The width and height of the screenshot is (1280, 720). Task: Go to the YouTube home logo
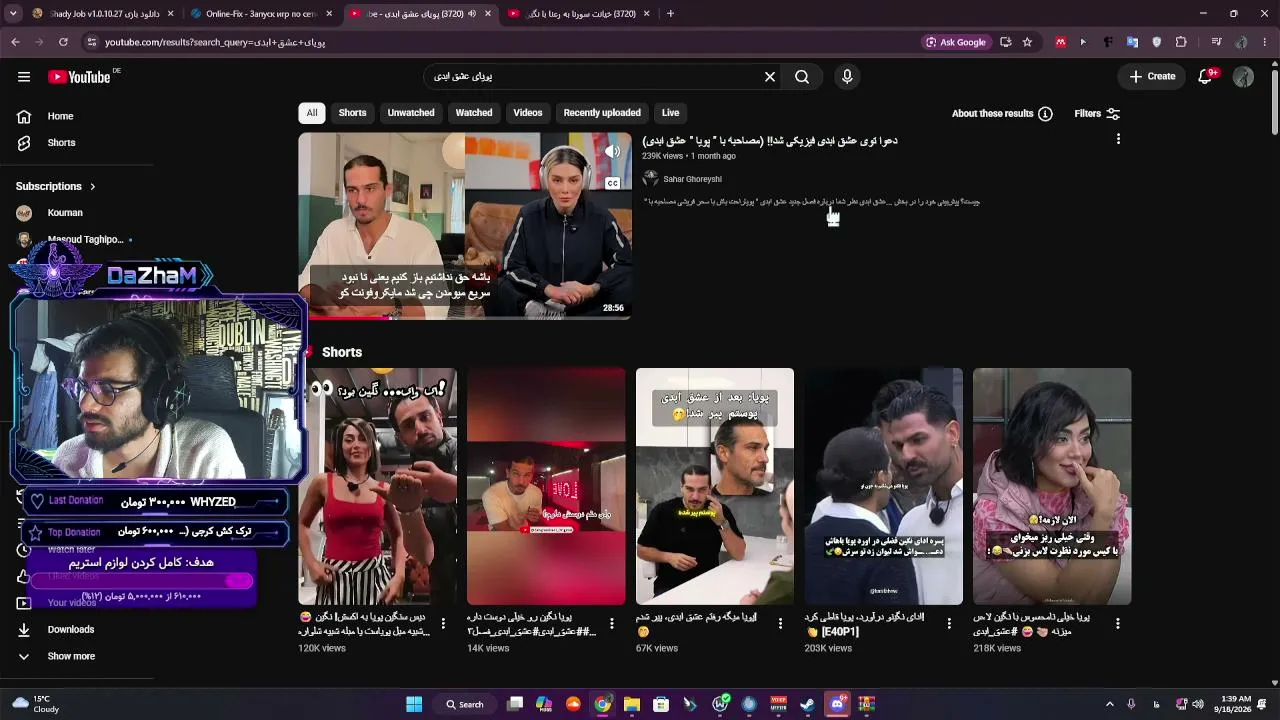(x=79, y=77)
